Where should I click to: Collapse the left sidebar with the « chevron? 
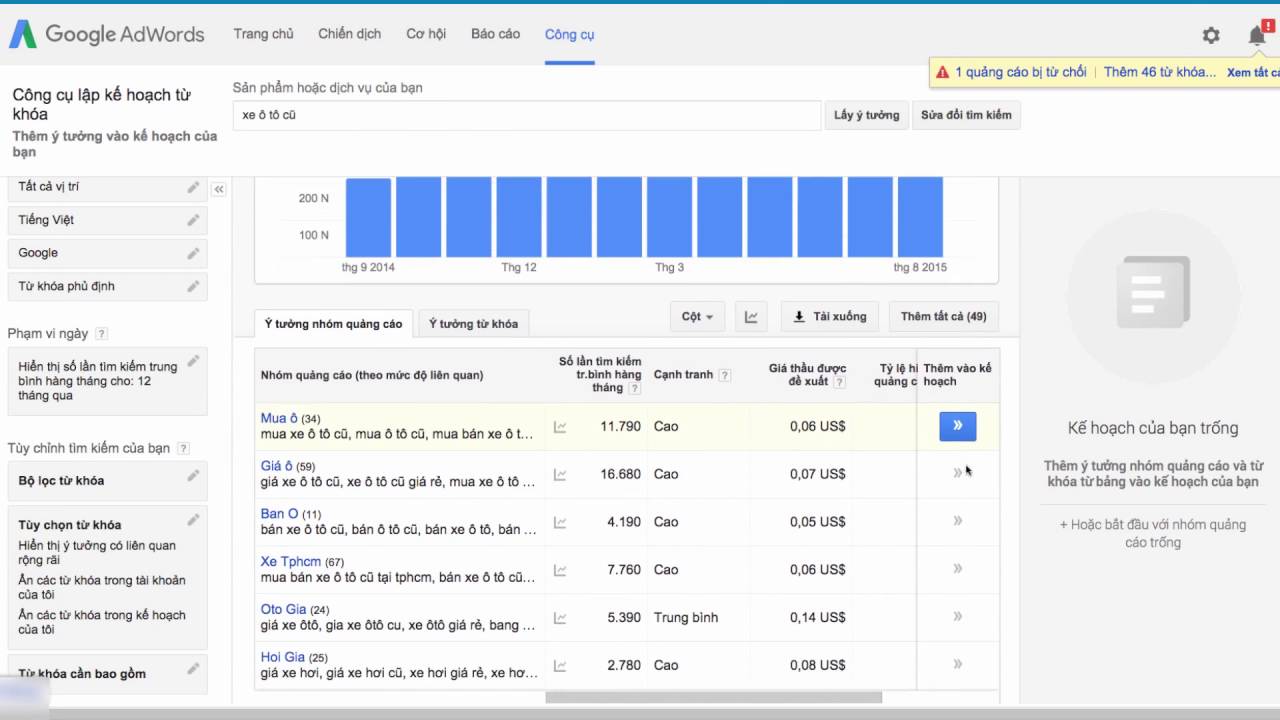point(218,188)
